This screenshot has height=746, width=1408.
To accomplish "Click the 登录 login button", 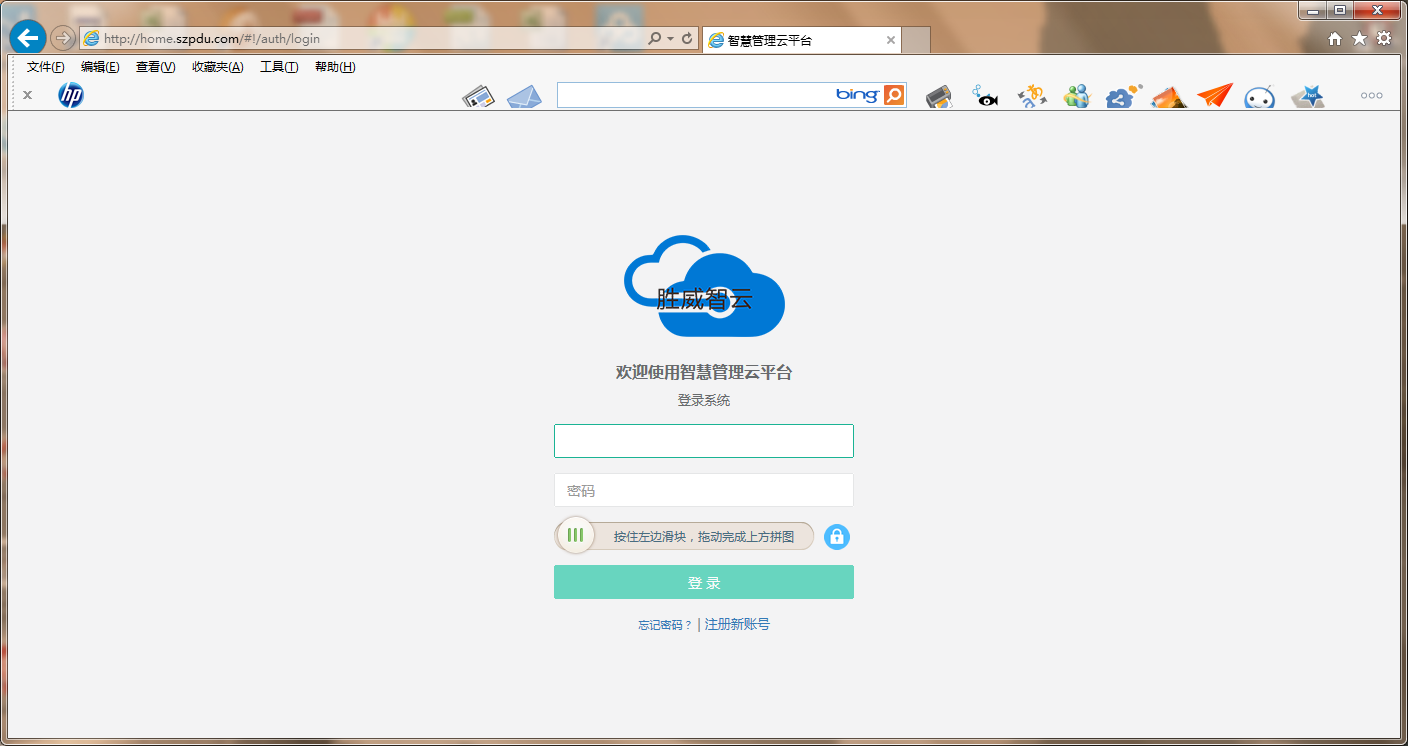I will (x=704, y=582).
